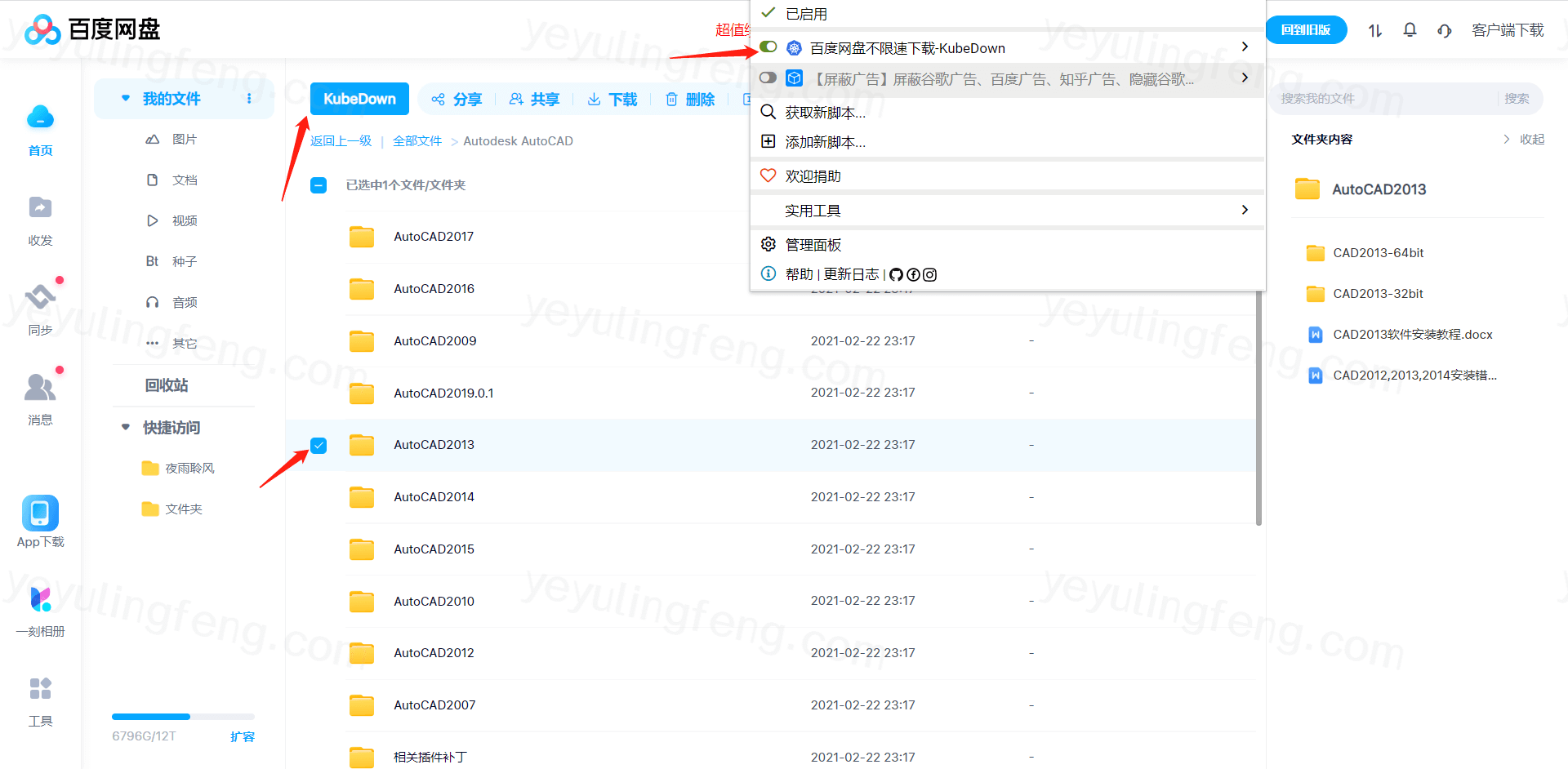Click the 客户端下载 link
This screenshot has width=1568, height=769.
[x=1508, y=30]
